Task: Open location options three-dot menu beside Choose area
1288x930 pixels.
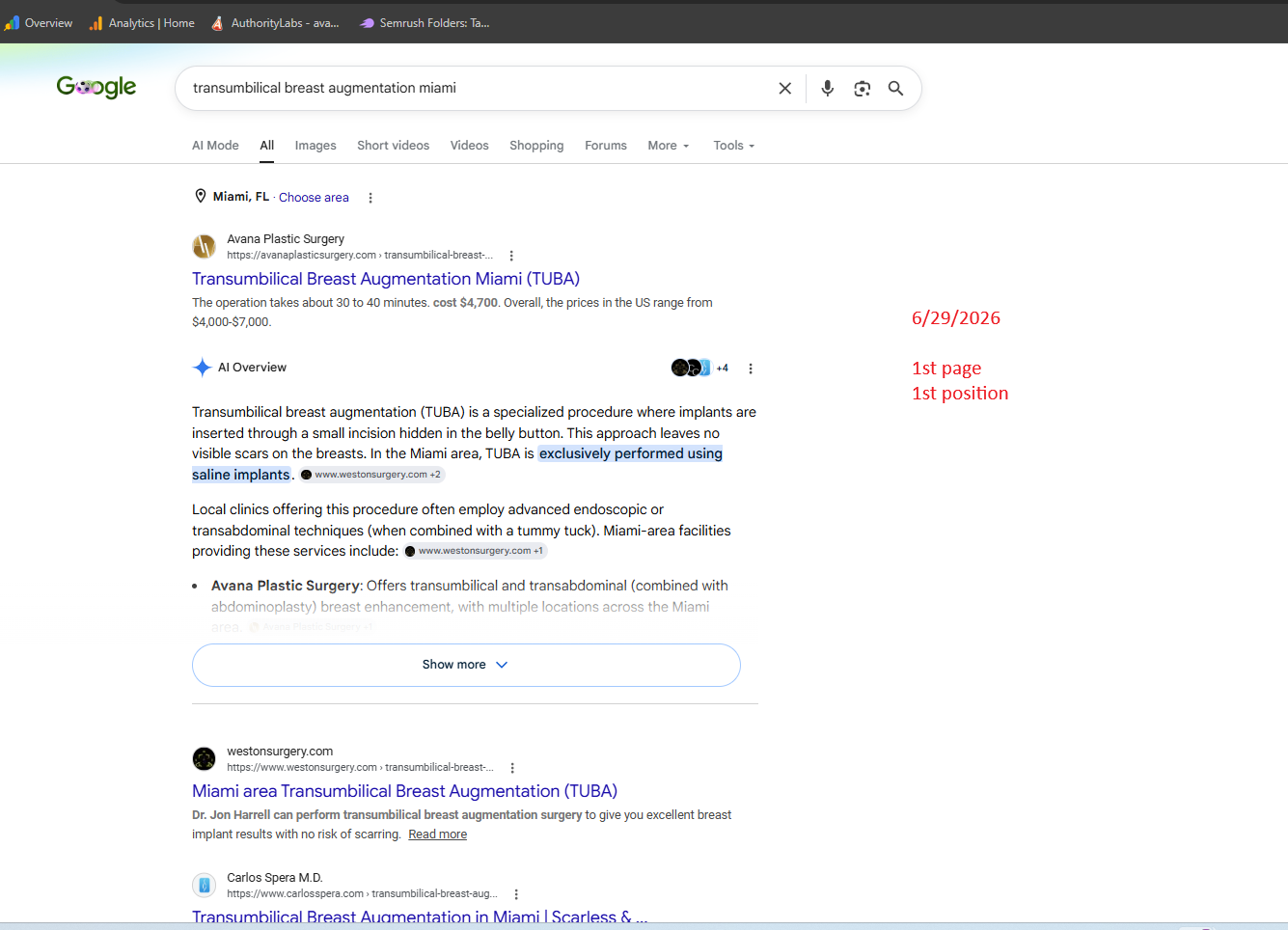Action: click(370, 198)
